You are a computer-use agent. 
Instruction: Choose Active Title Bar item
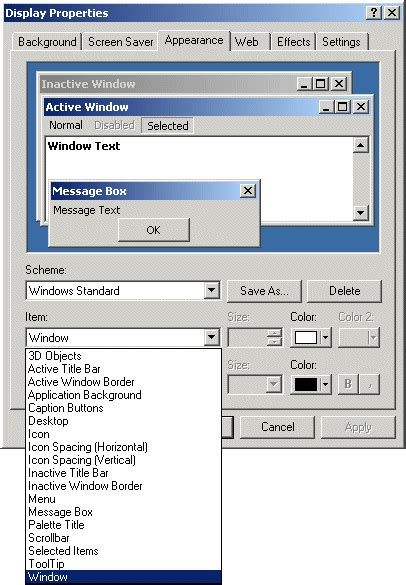pyautogui.click(x=124, y=369)
